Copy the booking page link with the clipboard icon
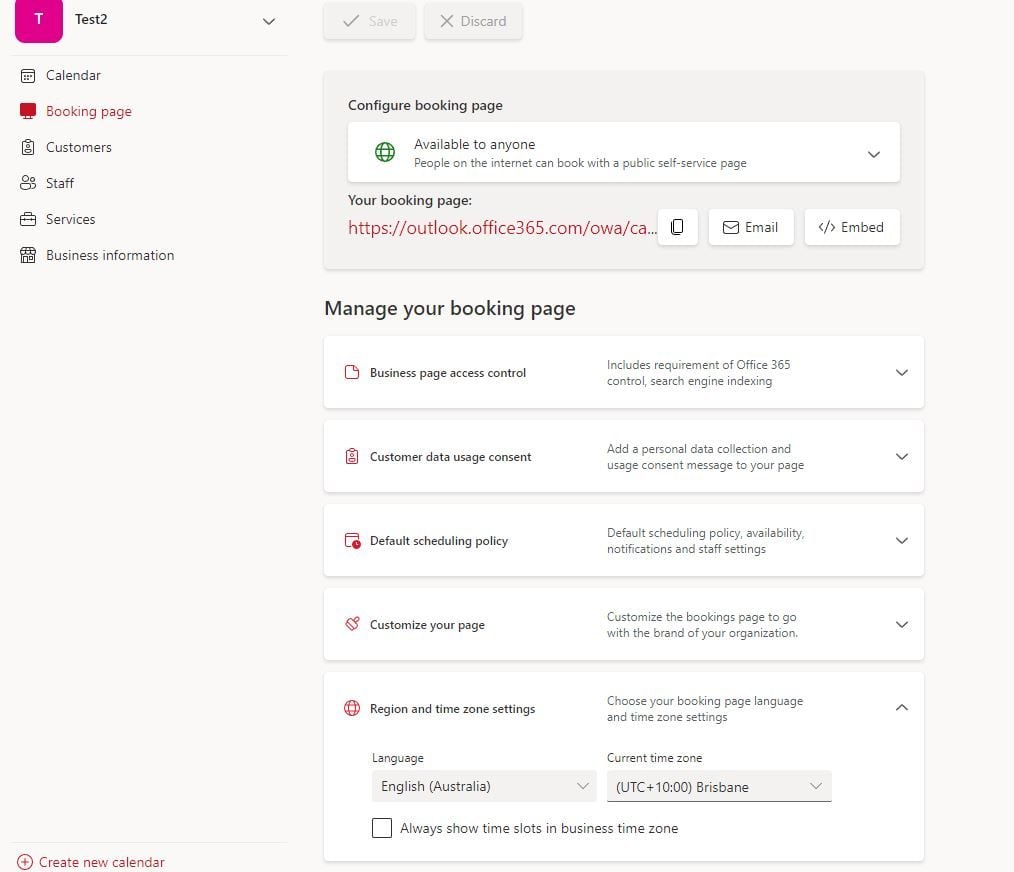Viewport: 1014px width, 872px height. tap(677, 227)
